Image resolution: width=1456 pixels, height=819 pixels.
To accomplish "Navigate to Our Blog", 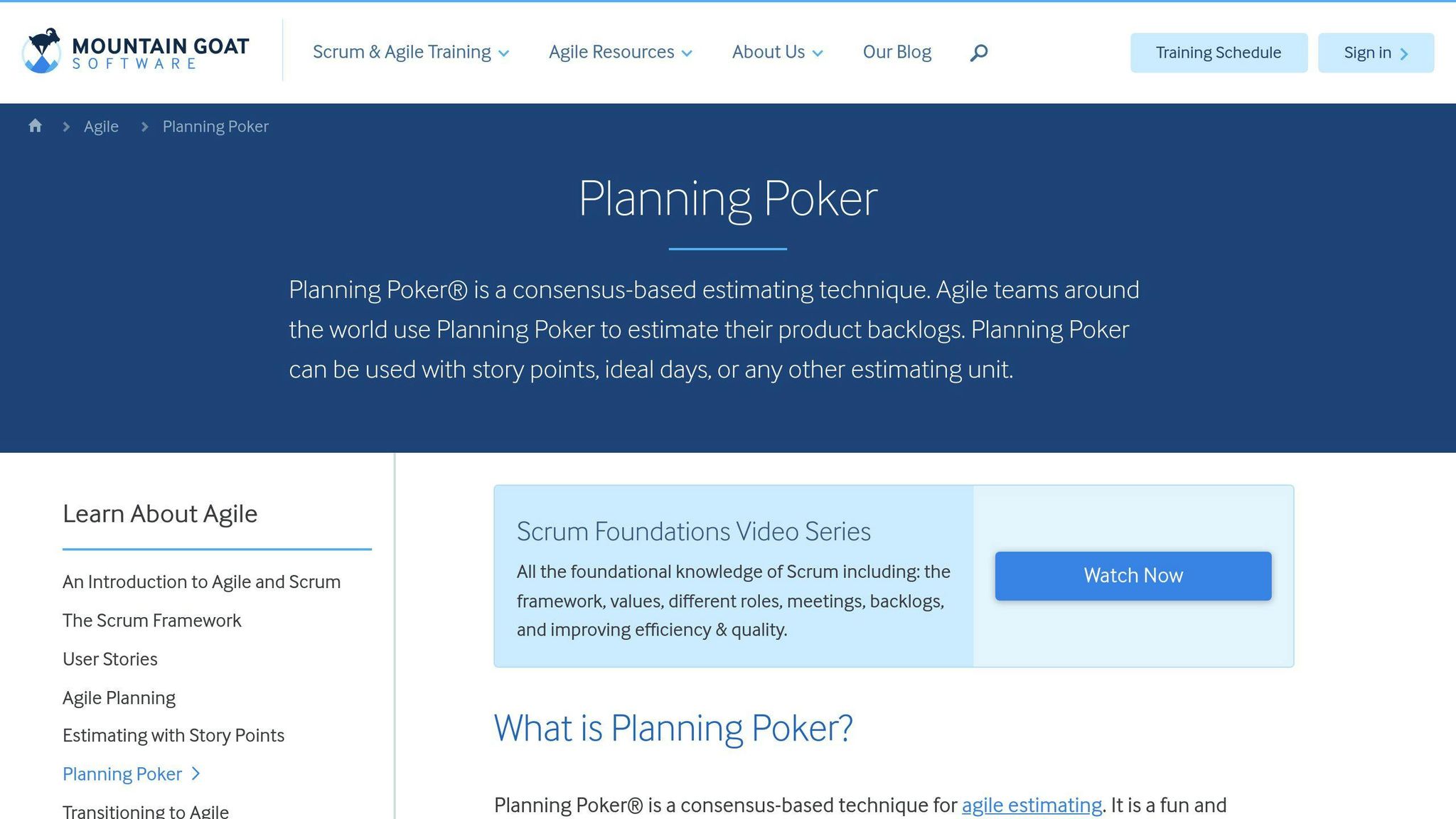I will click(x=897, y=52).
